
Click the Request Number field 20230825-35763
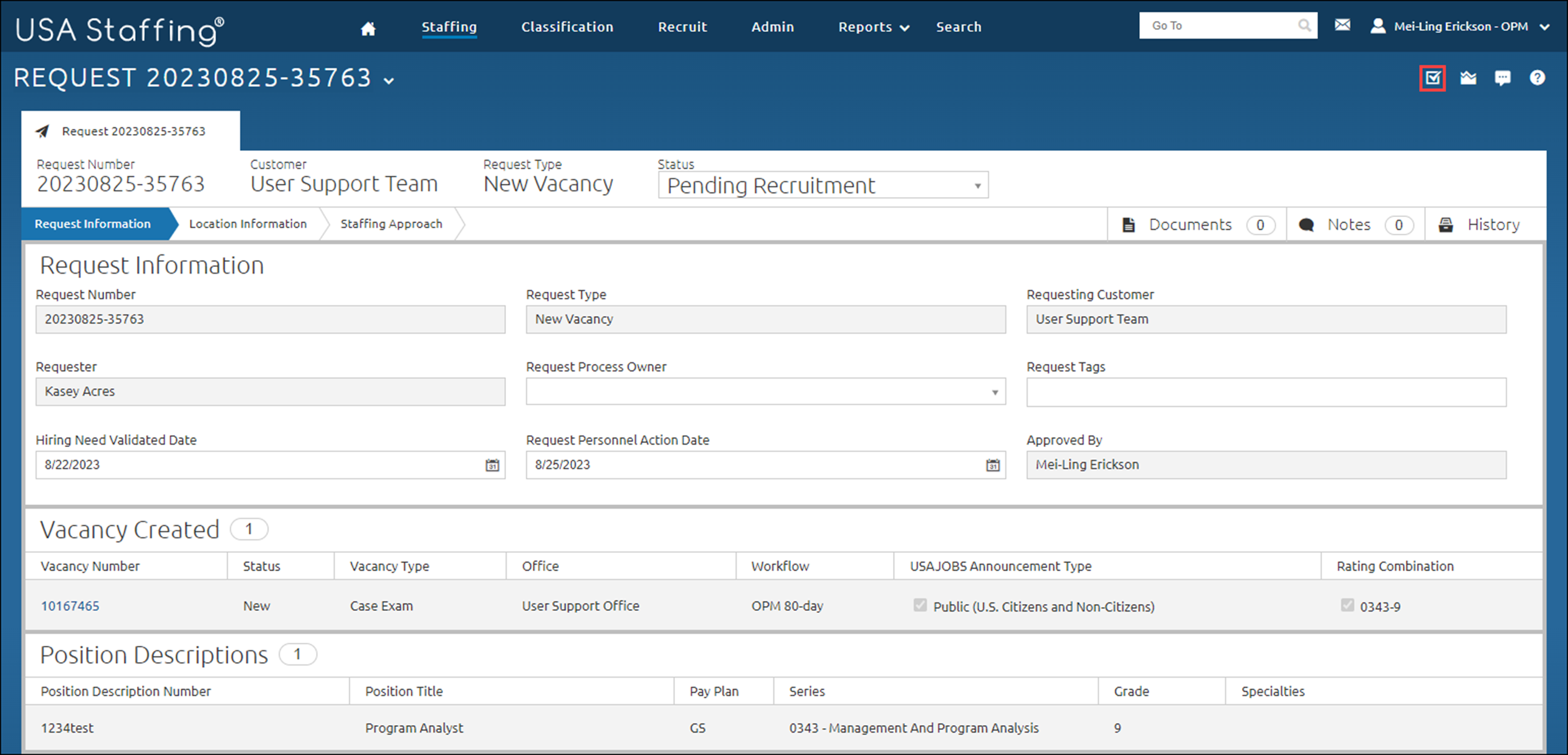[270, 319]
